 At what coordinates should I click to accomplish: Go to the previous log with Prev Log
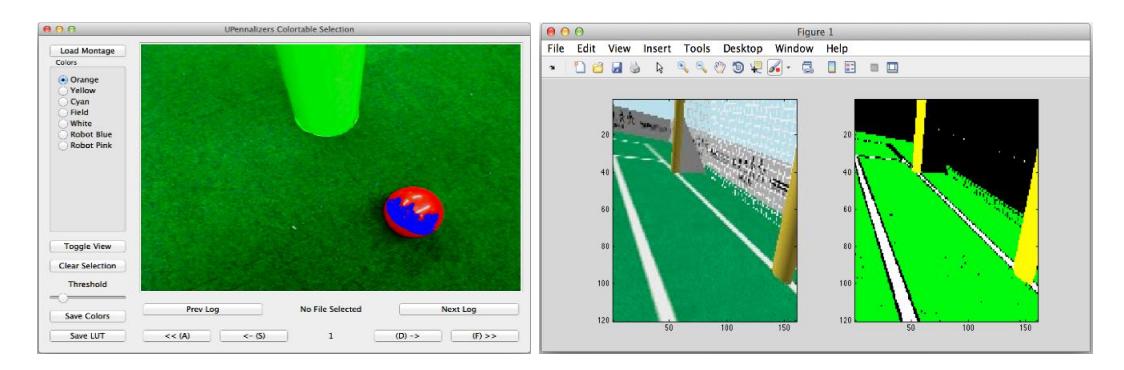(203, 309)
